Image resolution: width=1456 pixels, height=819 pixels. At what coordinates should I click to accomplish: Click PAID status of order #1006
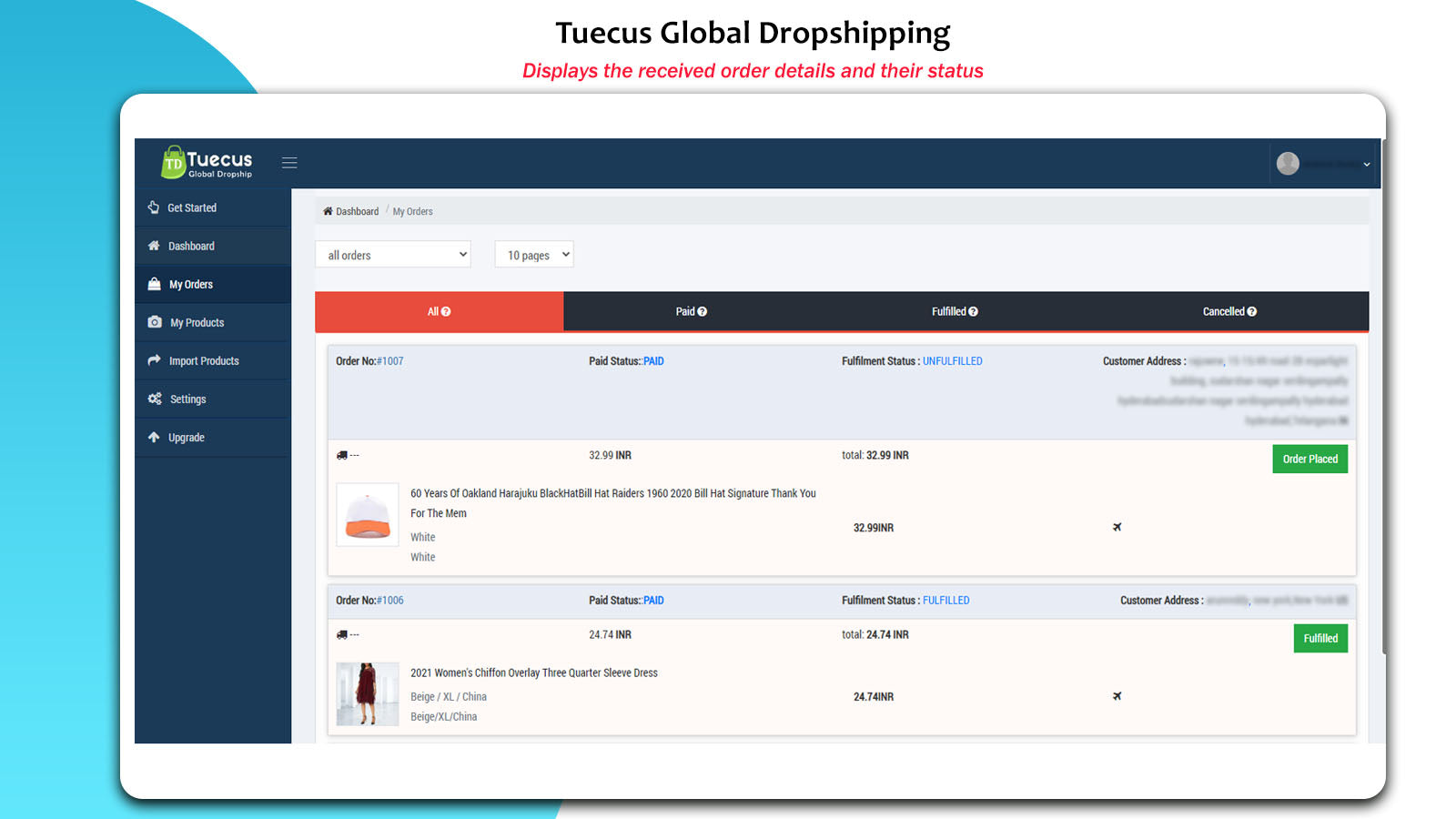(653, 601)
